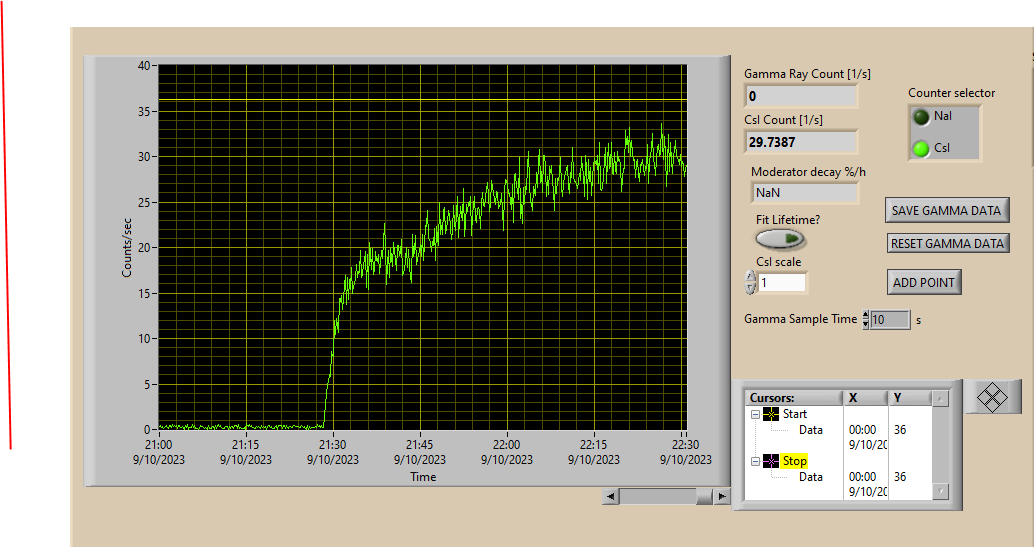
Task: Click the CsI scale input field
Action: tap(782, 283)
